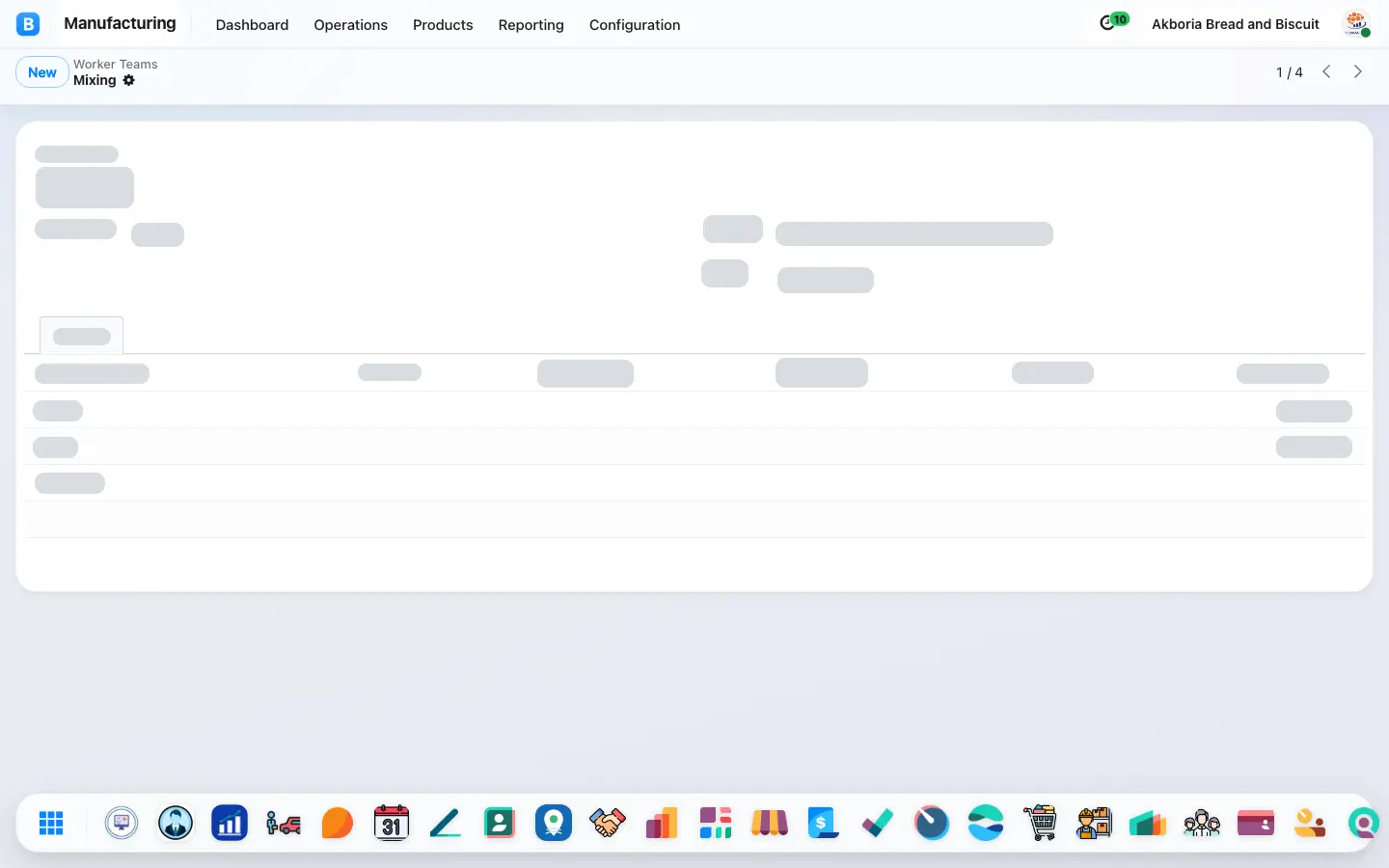
Task: Click the New button
Action: click(x=42, y=72)
